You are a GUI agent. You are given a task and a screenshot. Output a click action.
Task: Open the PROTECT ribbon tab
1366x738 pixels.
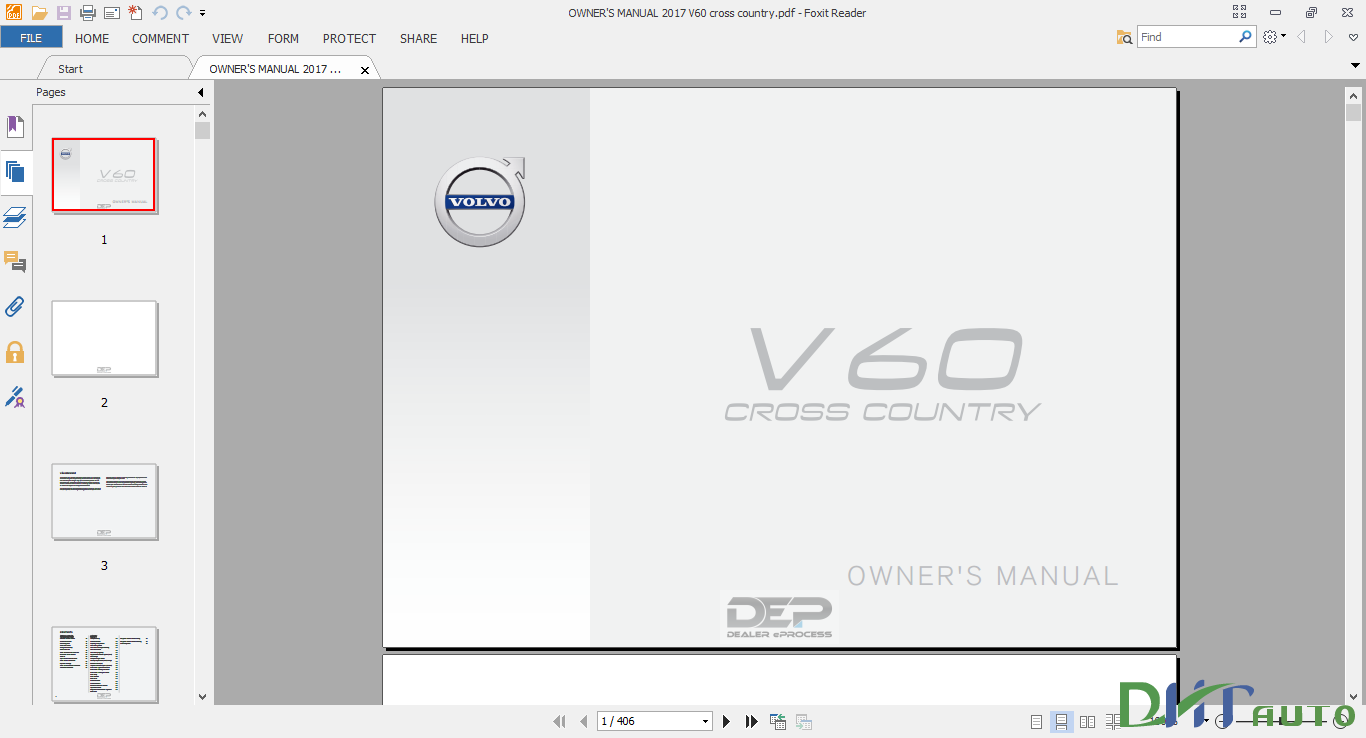click(x=349, y=38)
